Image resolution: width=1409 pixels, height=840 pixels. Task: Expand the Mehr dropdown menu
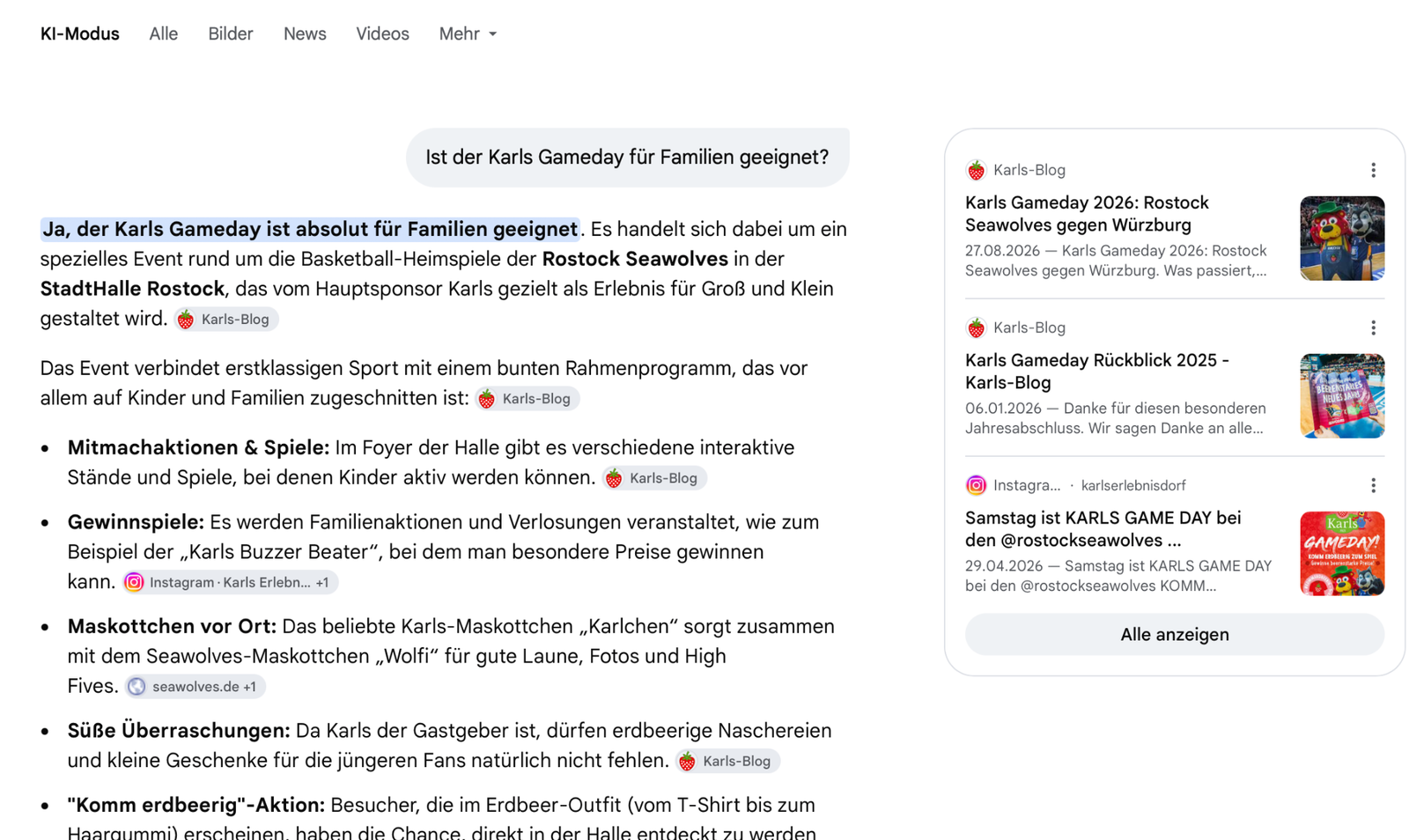[x=468, y=34]
